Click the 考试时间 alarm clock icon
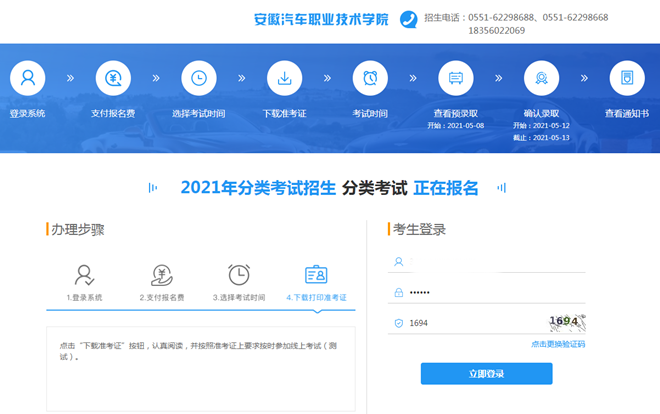This screenshot has height=414, width=660. [370, 78]
